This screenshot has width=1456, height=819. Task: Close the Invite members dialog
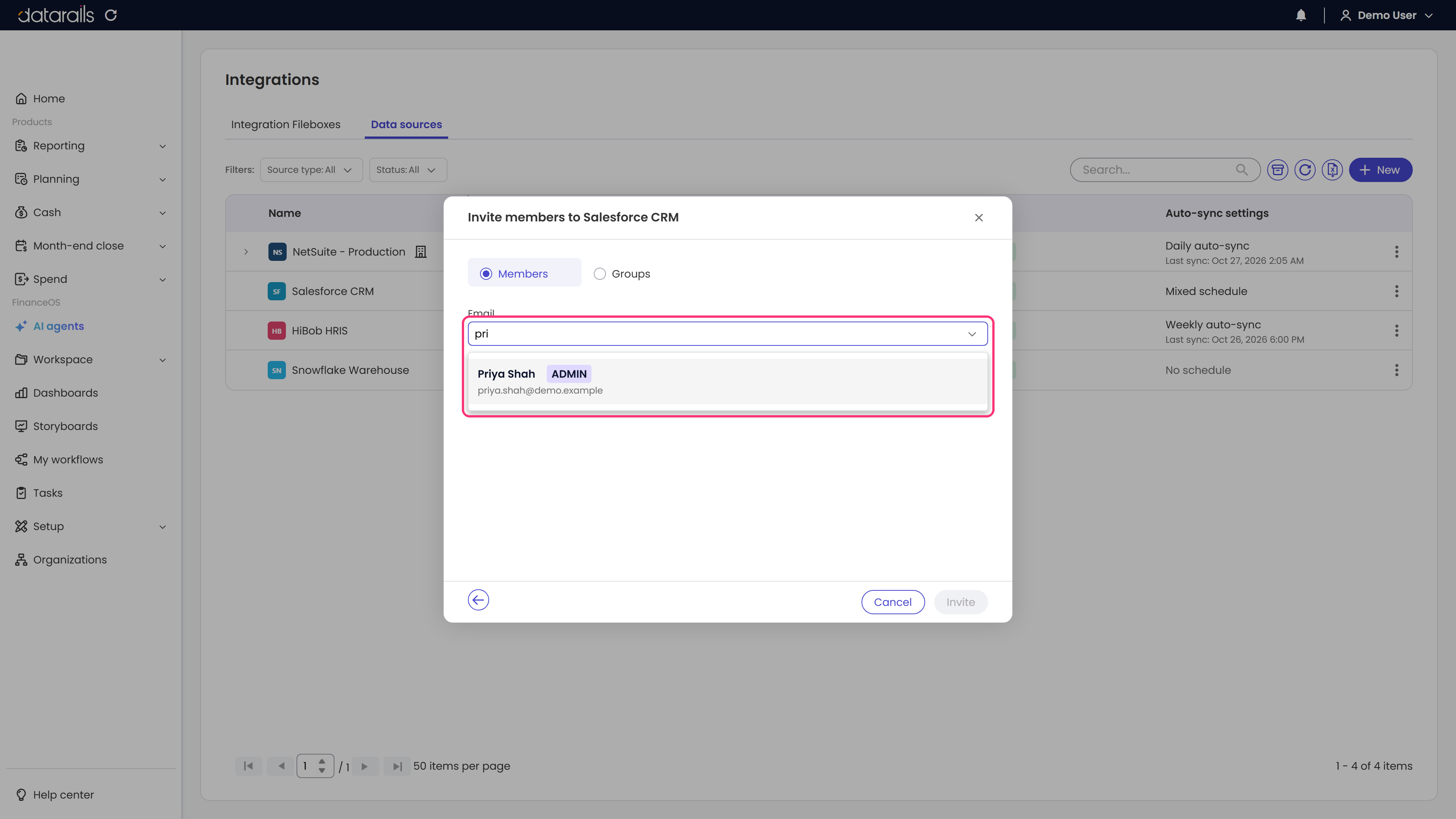(978, 218)
